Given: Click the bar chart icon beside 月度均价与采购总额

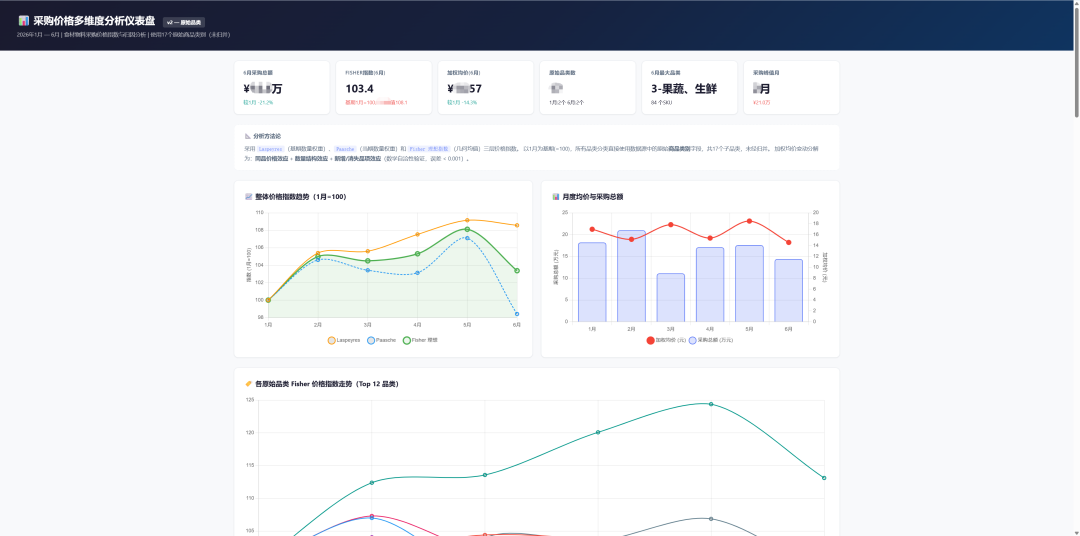Looking at the screenshot, I should point(556,197).
